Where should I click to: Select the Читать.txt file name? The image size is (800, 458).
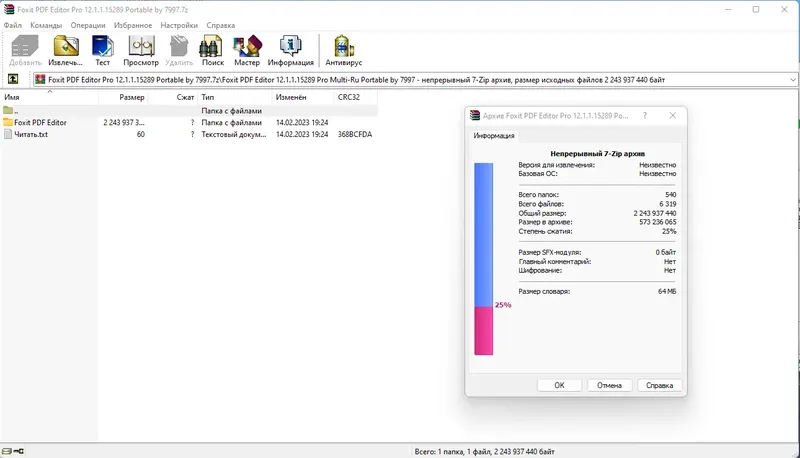tap(31, 134)
